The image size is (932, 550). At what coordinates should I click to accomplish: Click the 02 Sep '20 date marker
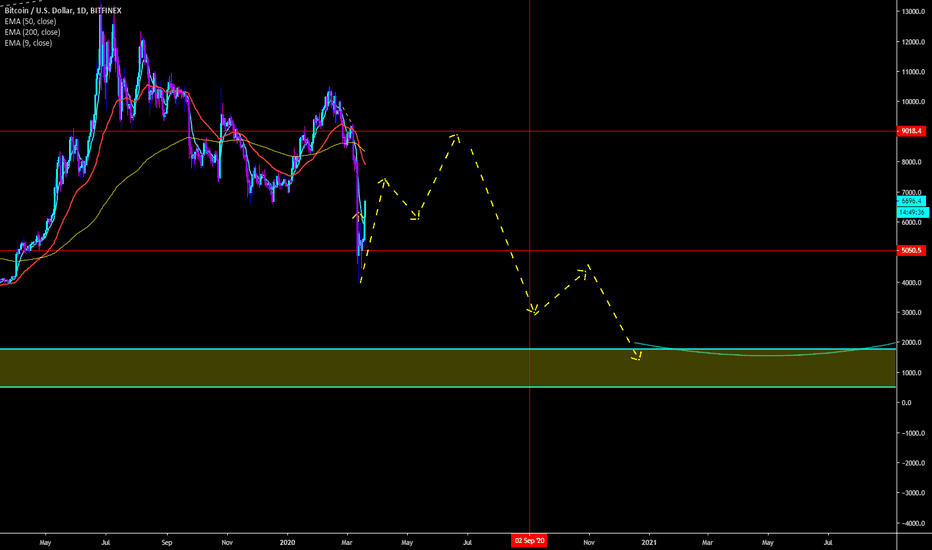pyautogui.click(x=529, y=540)
